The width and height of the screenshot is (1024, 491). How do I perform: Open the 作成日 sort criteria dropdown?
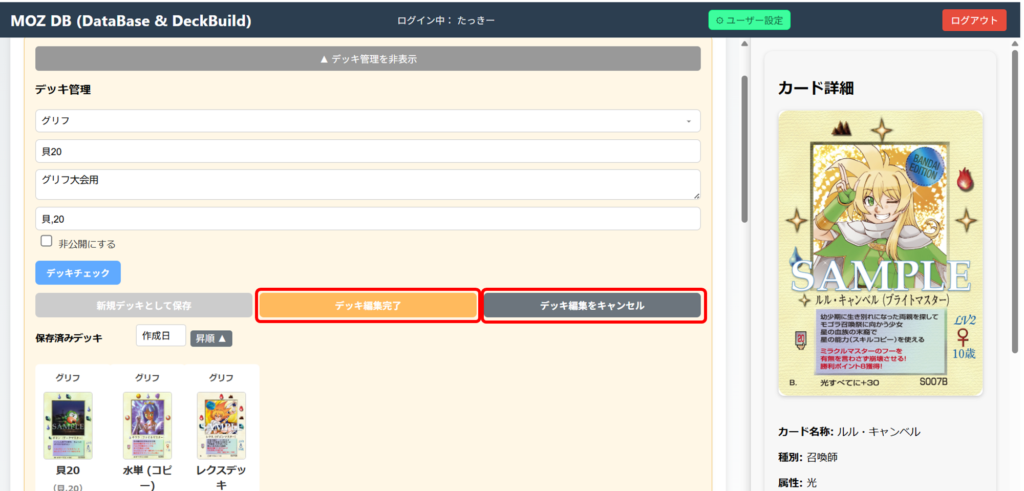coord(160,337)
